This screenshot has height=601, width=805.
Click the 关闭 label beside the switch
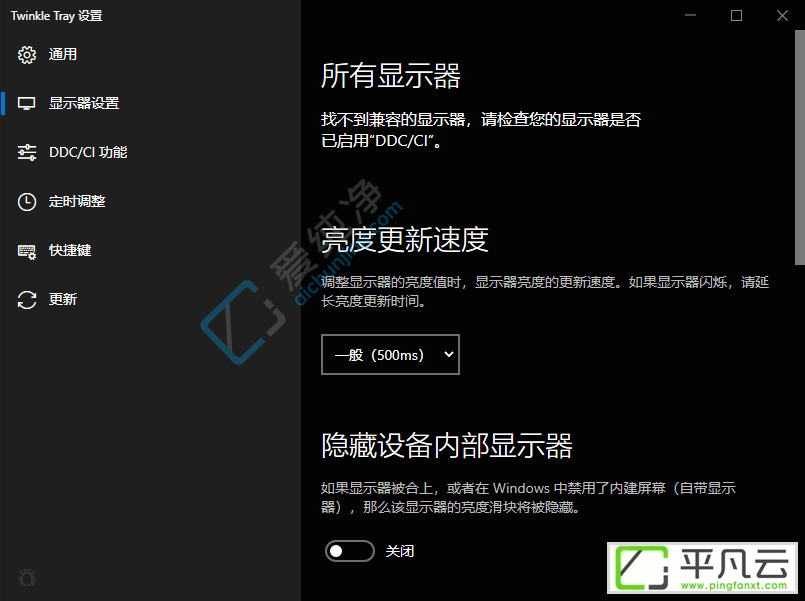pyautogui.click(x=400, y=551)
